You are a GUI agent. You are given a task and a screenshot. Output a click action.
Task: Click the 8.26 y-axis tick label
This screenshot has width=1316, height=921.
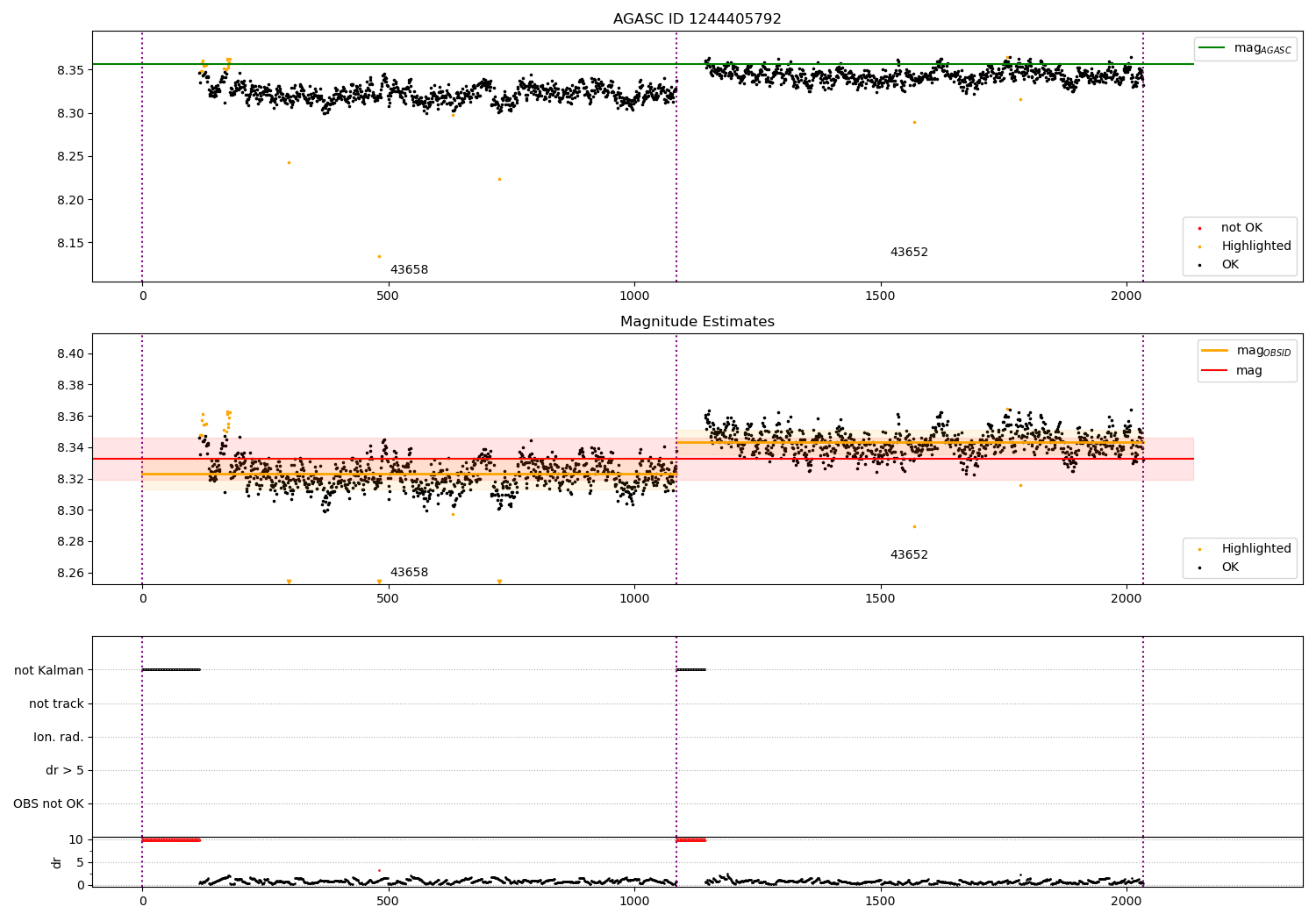click(x=70, y=574)
